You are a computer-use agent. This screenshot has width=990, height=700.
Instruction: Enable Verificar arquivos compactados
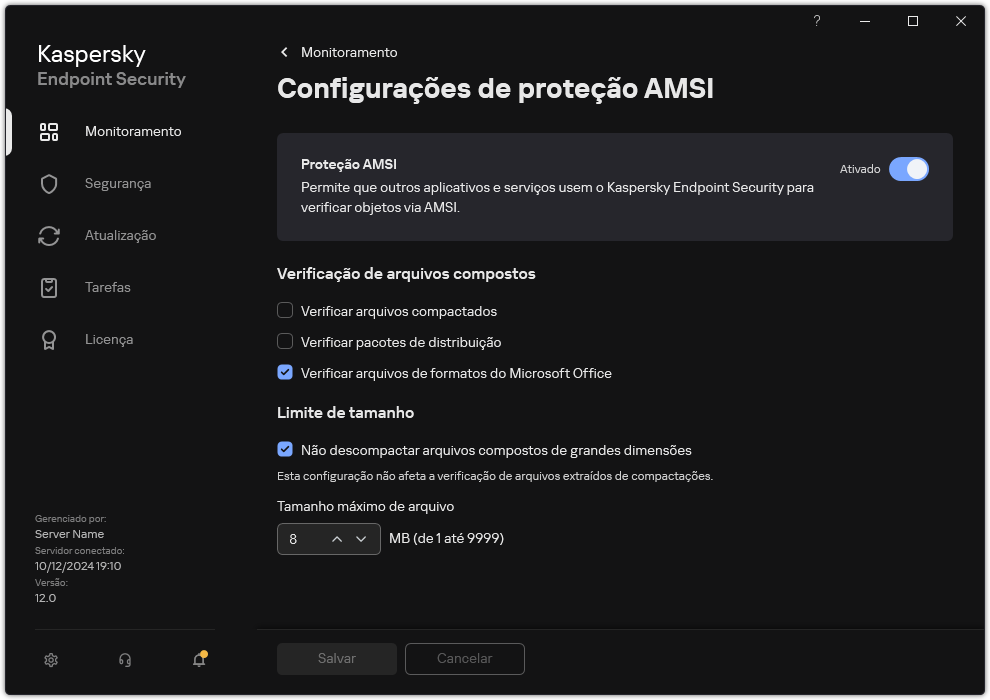[285, 311]
